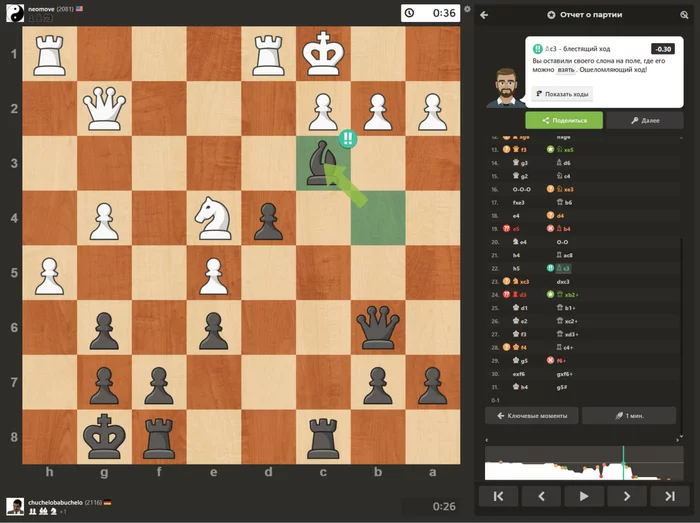Click the username neomove
Screen dimensions: 700x523
coord(41,9)
